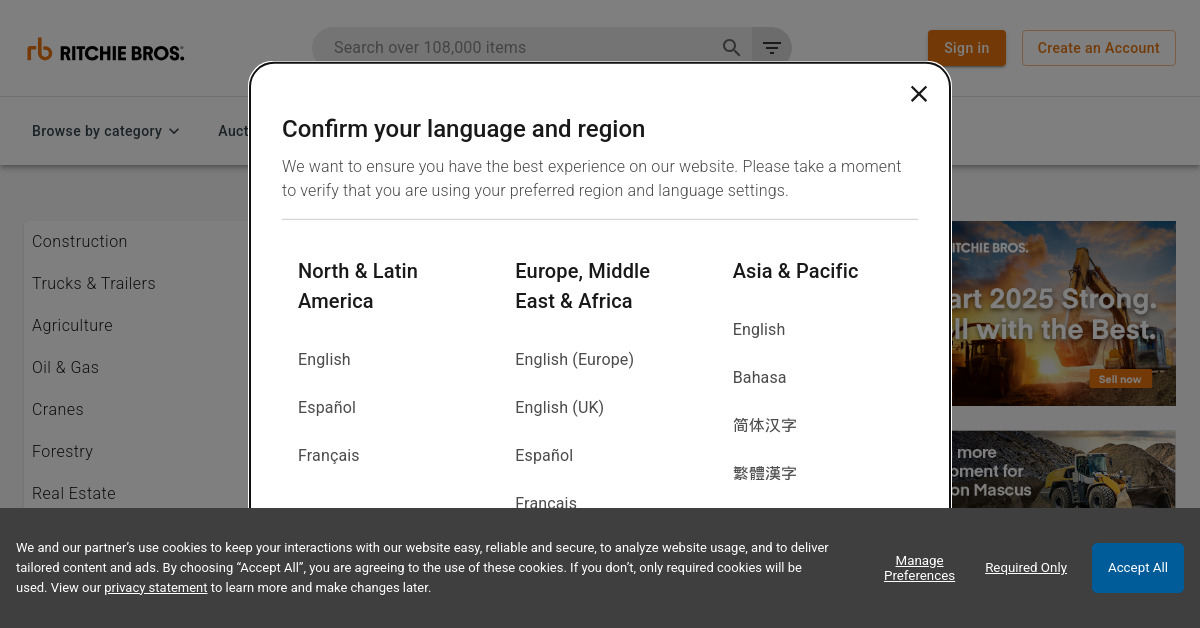This screenshot has height=628, width=1200.
Task: Click the search magnifying glass icon
Action: pos(731,47)
